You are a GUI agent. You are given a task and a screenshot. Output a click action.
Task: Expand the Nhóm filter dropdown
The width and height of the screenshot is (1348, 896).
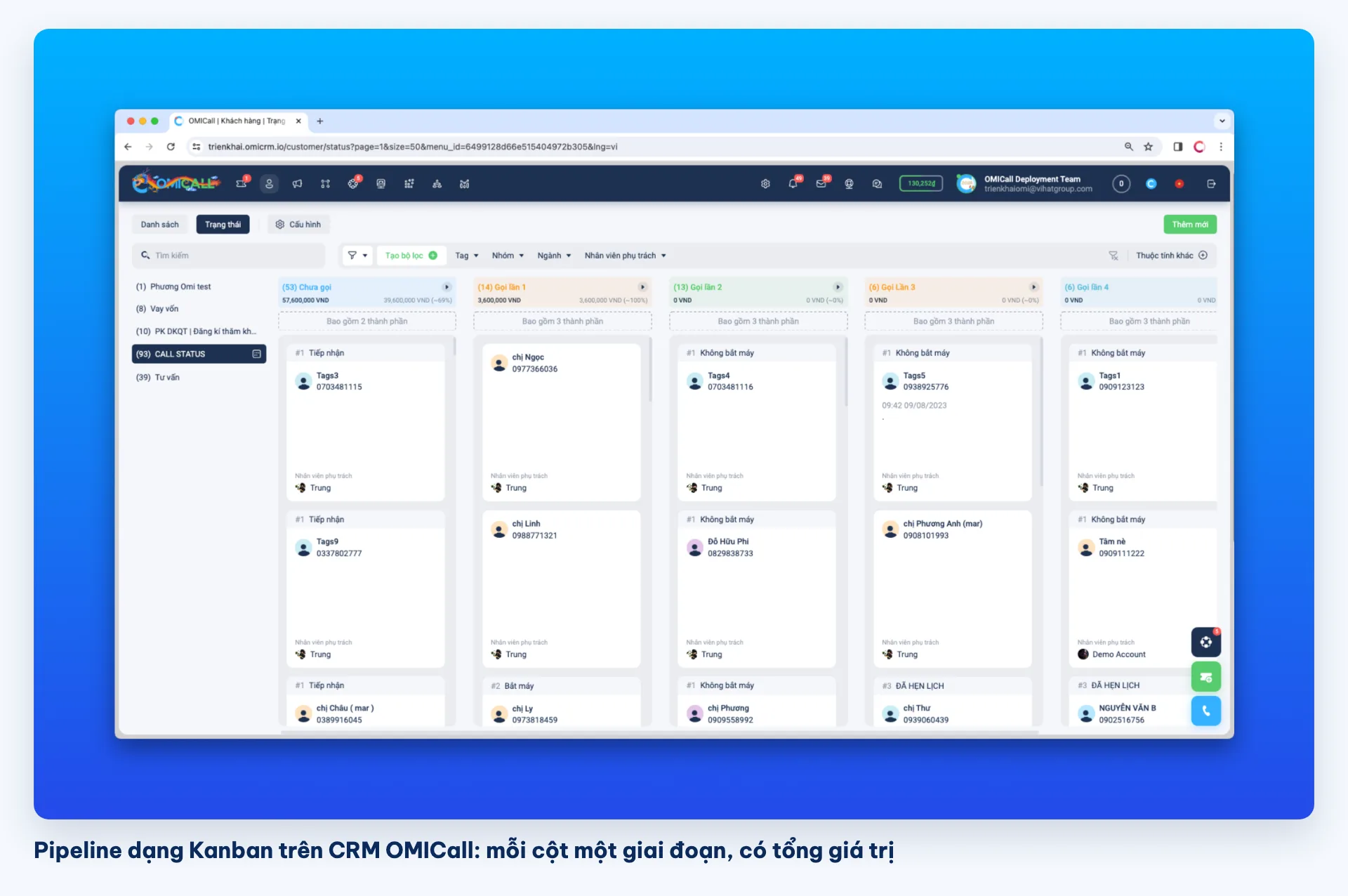[x=508, y=256]
